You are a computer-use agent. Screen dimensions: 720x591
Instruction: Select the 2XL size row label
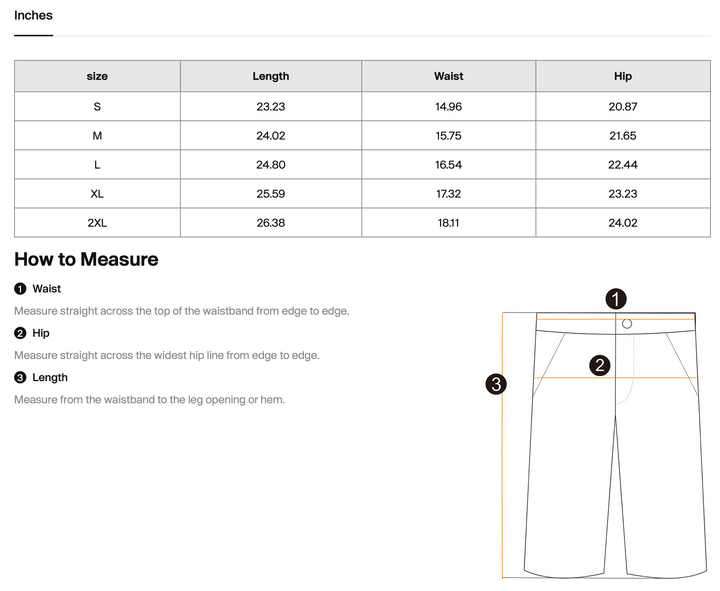click(x=97, y=223)
